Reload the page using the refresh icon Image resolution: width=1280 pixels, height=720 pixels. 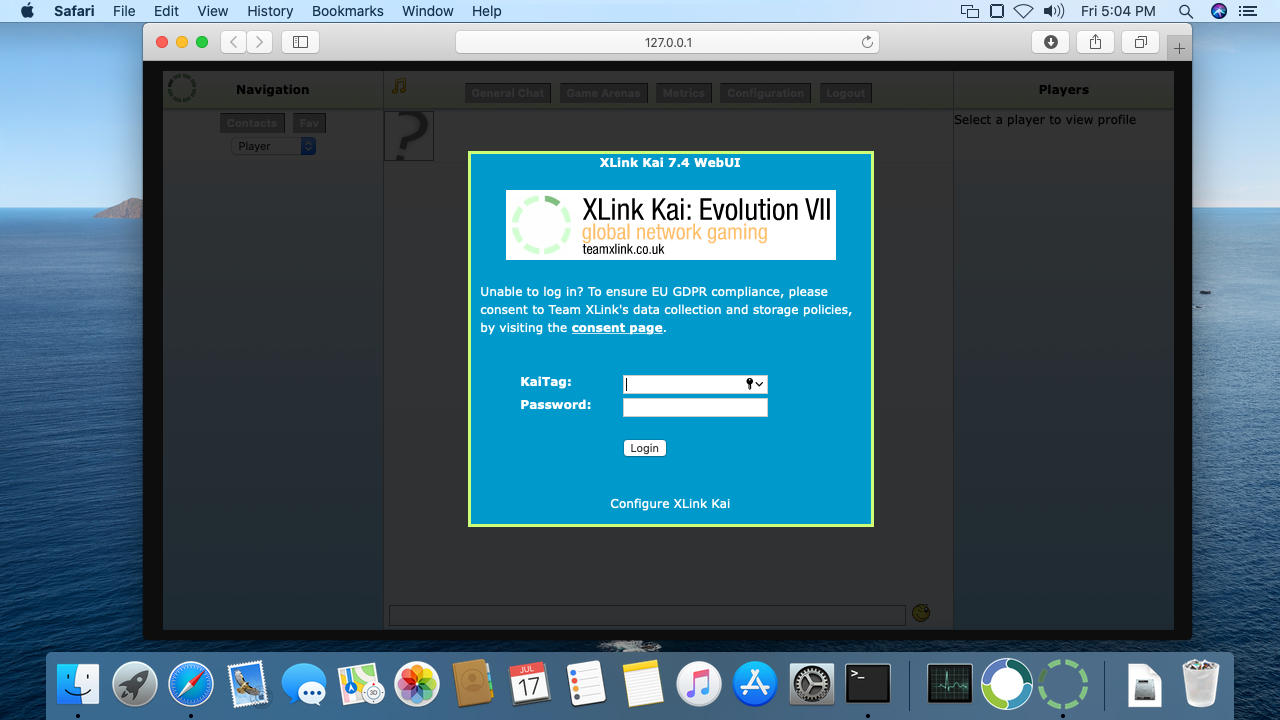coord(867,42)
